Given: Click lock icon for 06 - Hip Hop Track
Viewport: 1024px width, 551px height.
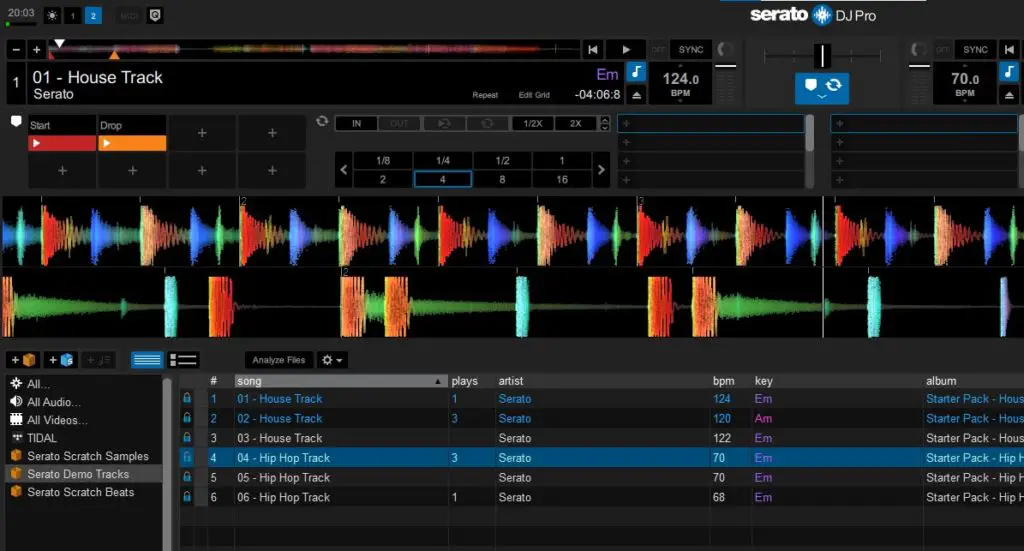Looking at the screenshot, I should click(187, 497).
